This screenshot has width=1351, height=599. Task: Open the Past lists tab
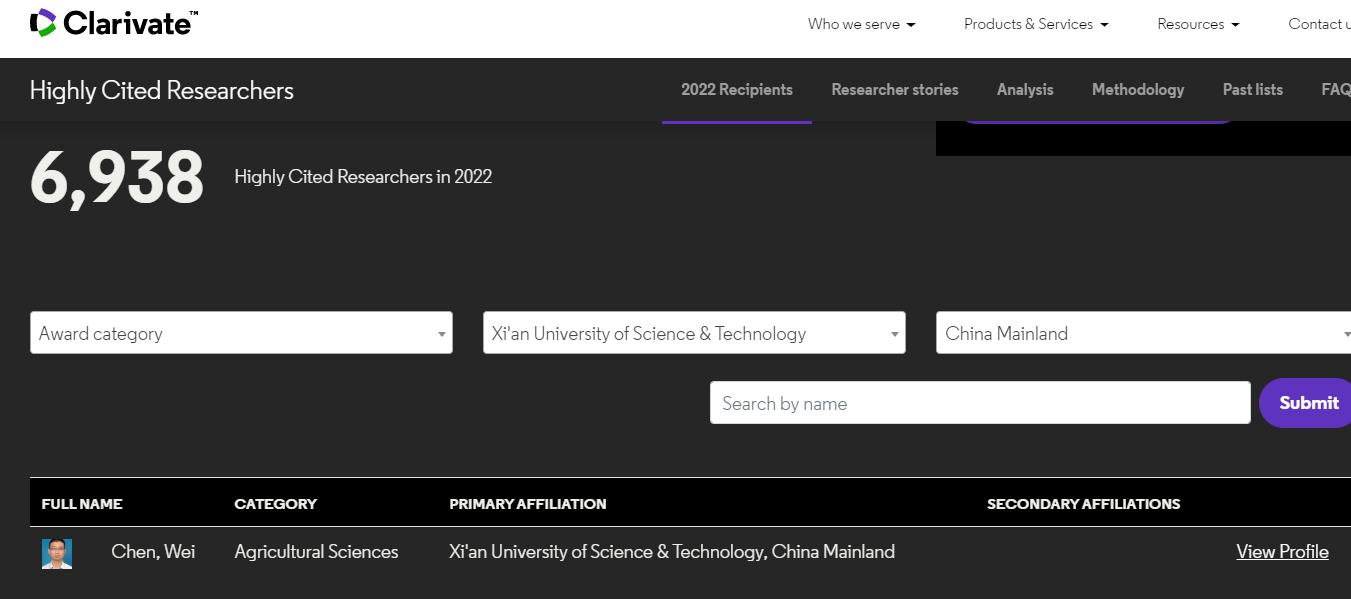tap(1253, 90)
